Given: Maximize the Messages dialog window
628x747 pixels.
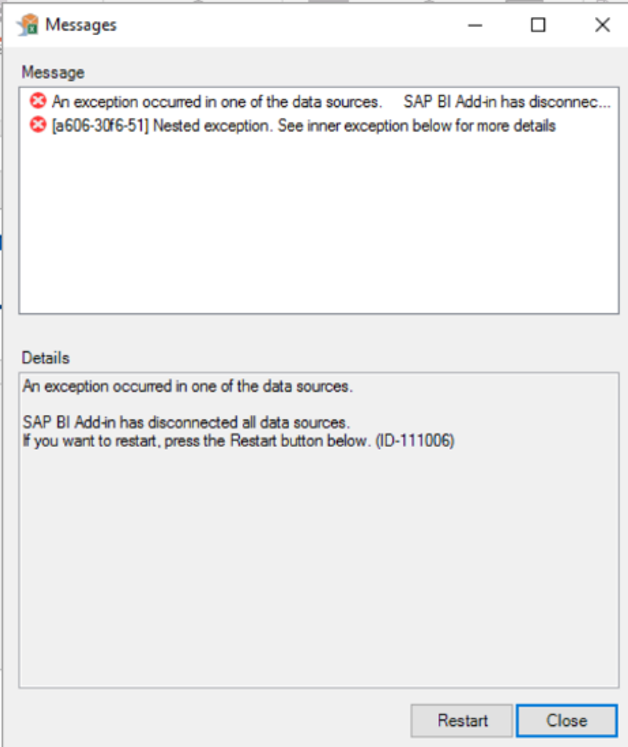Looking at the screenshot, I should pos(538,25).
